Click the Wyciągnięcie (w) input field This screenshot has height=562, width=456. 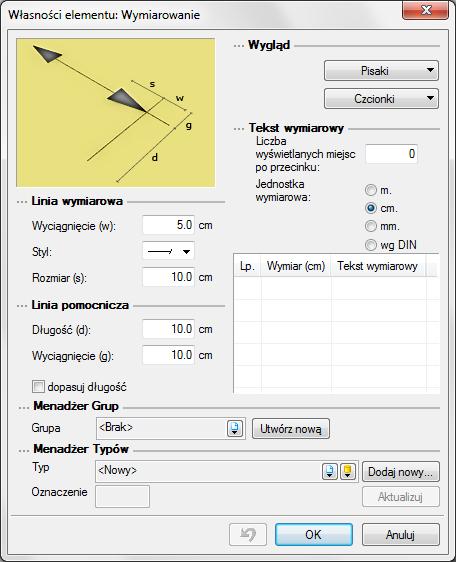(x=168, y=225)
